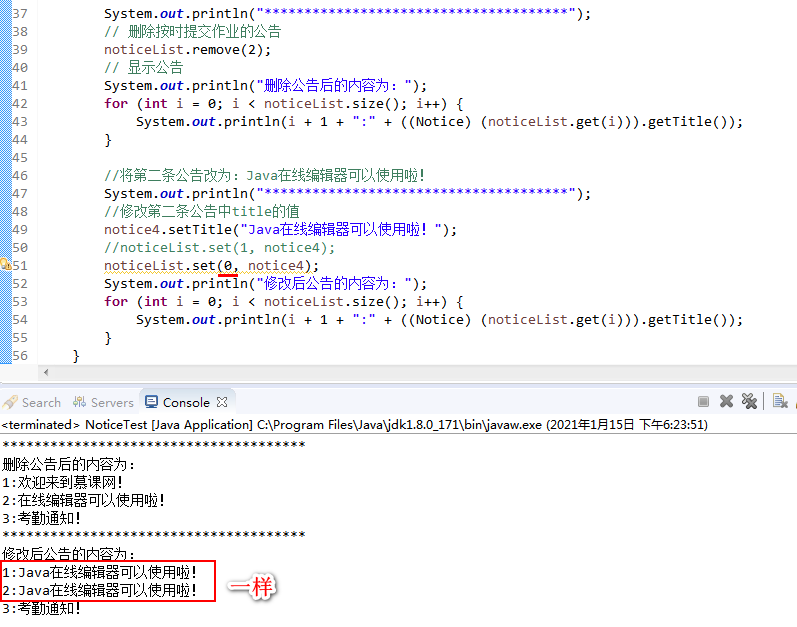Click first console line '3:考勤通知!'
This screenshot has width=797, height=627.
point(41,518)
